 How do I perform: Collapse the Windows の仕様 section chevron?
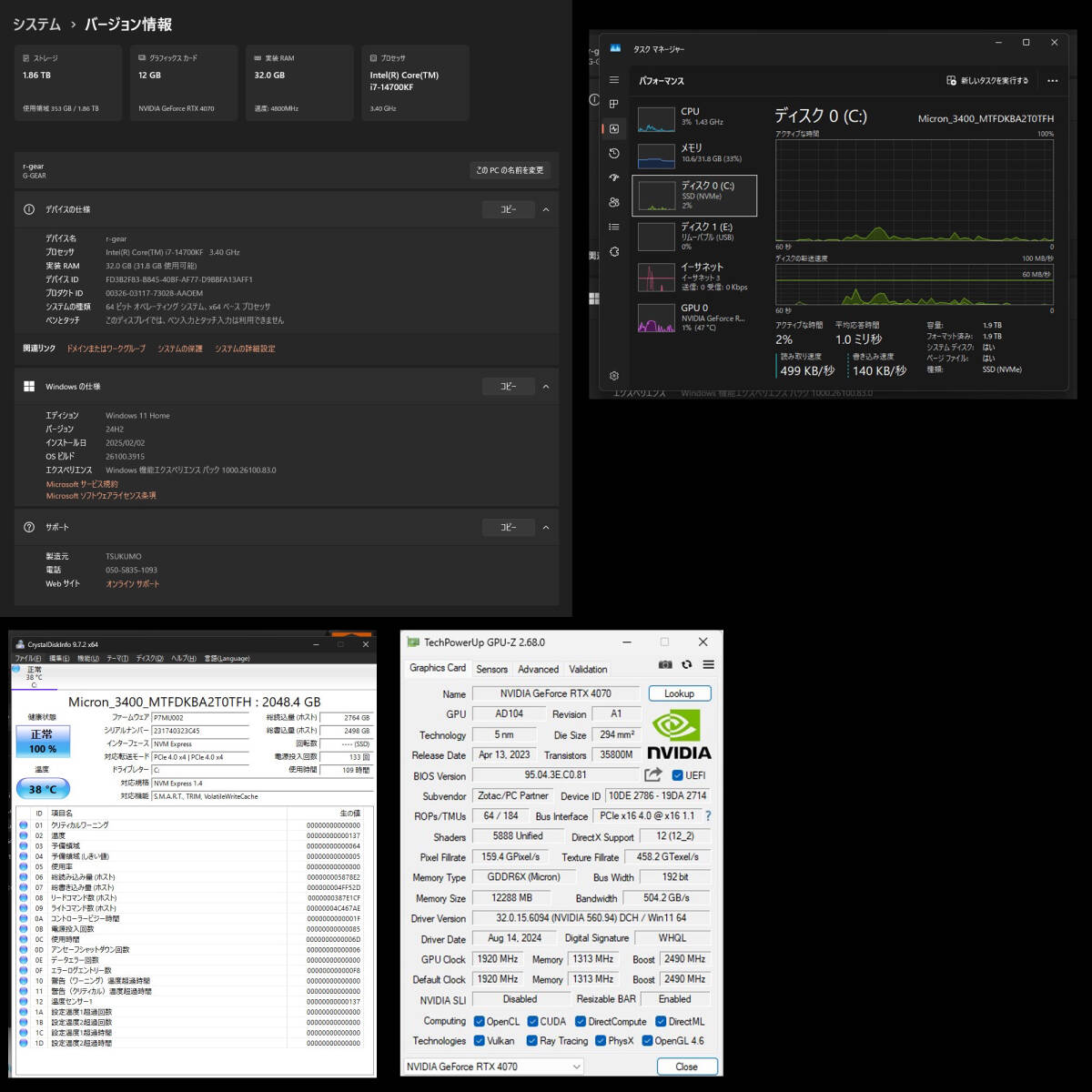click(x=546, y=387)
